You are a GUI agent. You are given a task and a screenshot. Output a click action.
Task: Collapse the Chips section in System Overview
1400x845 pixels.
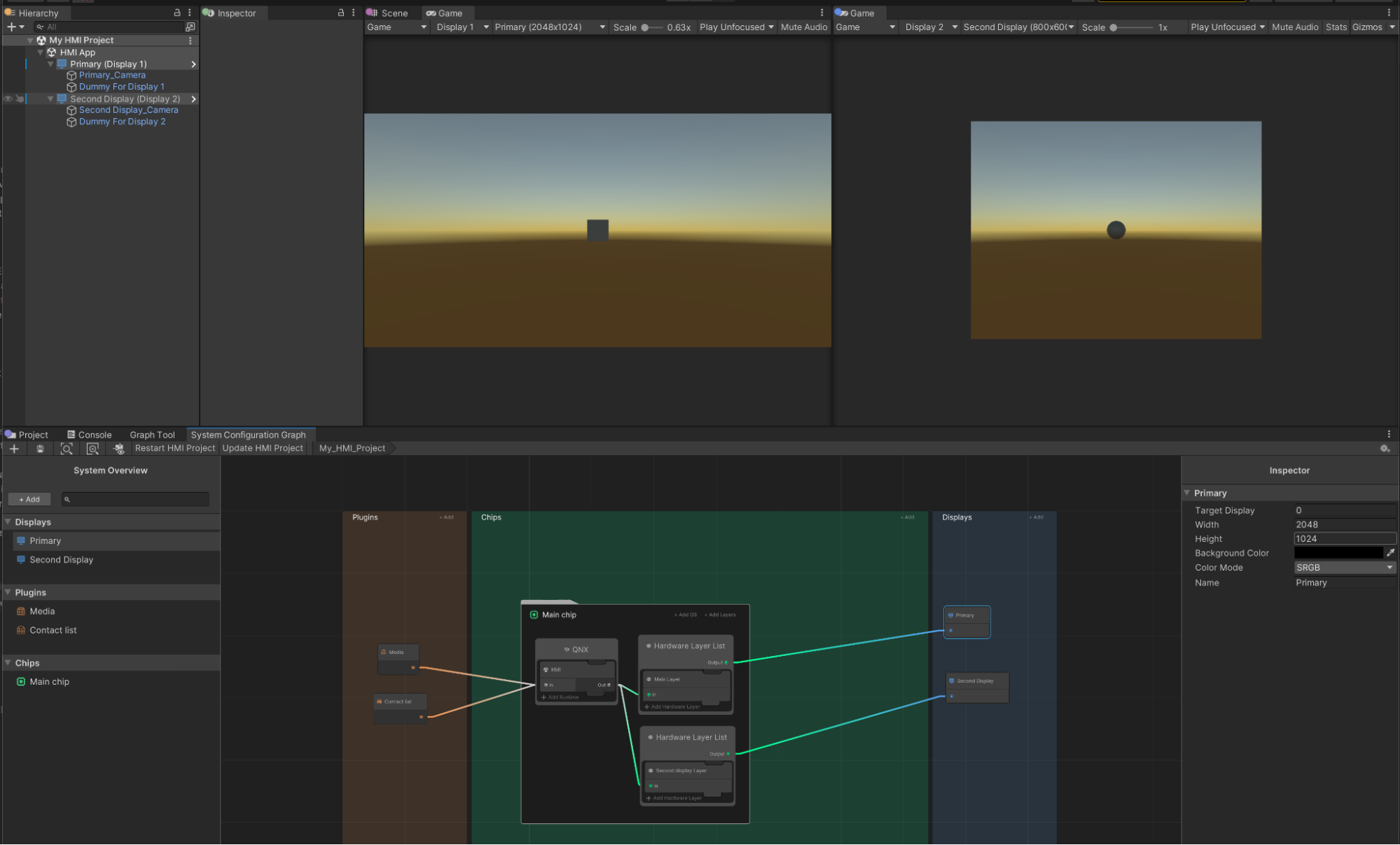[8, 663]
